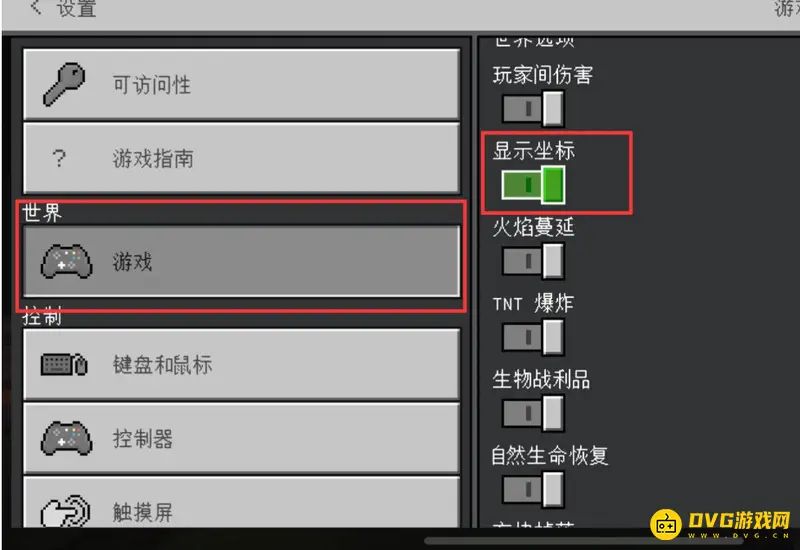Toggle the 火焰蔓延 switch

[533, 261]
